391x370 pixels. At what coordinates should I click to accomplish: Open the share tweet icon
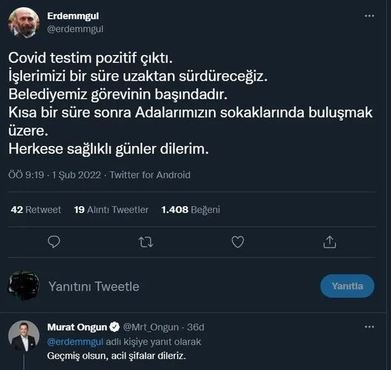(x=329, y=242)
